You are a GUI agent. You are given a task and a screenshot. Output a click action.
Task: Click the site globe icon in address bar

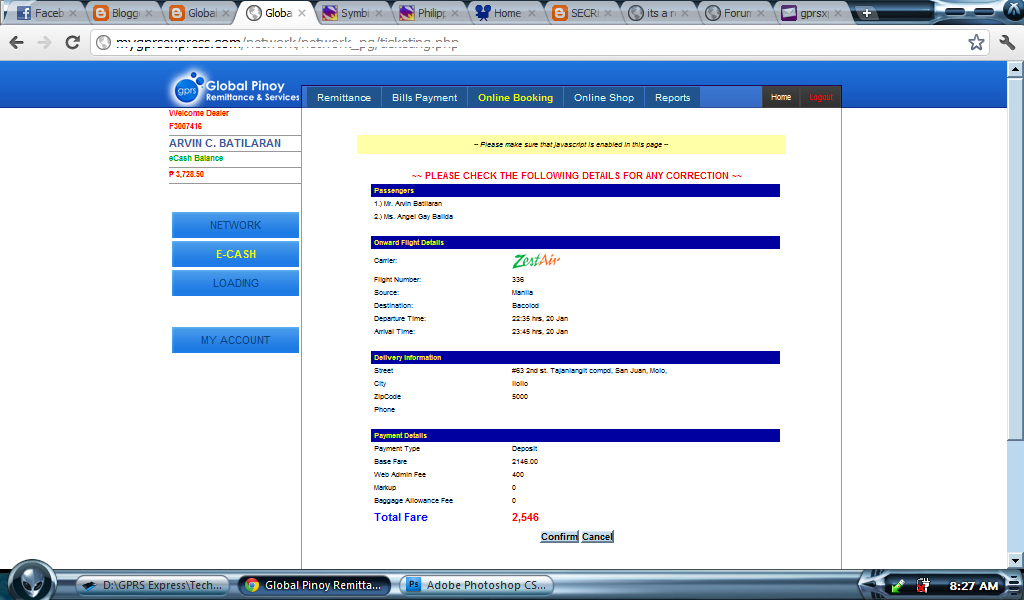(103, 42)
